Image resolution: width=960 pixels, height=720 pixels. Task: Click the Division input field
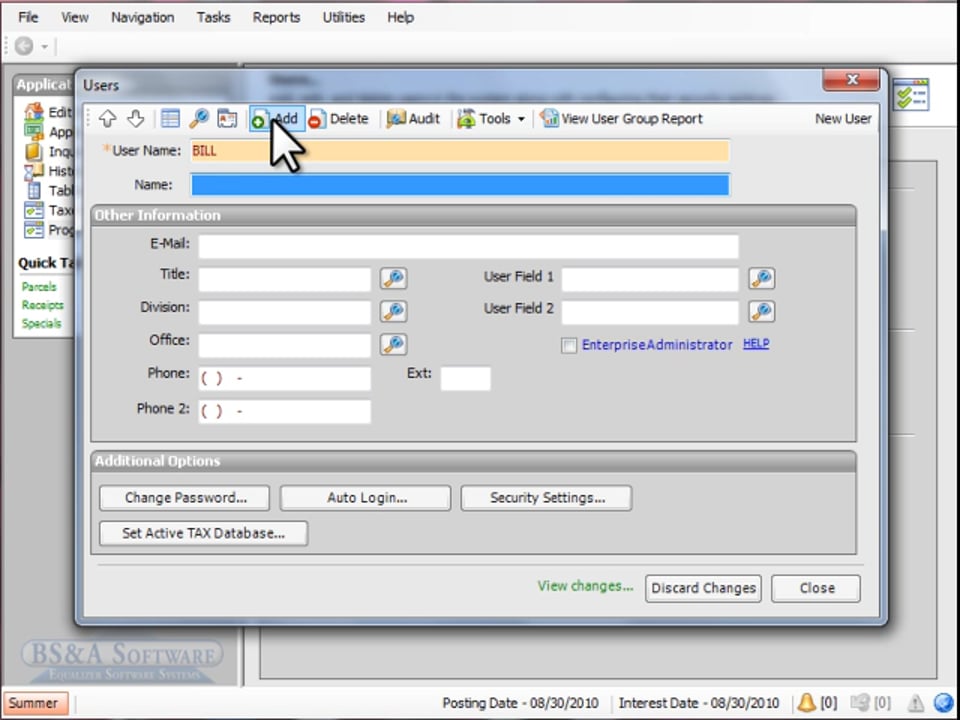click(285, 312)
